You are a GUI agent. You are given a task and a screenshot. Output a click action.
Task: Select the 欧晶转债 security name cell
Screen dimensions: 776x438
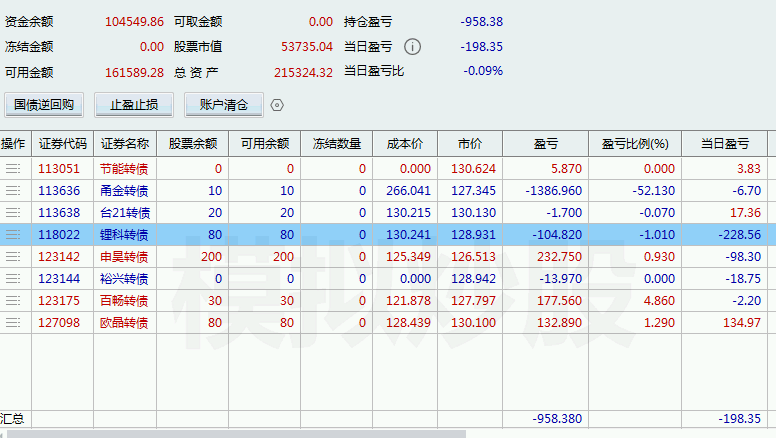(125, 323)
